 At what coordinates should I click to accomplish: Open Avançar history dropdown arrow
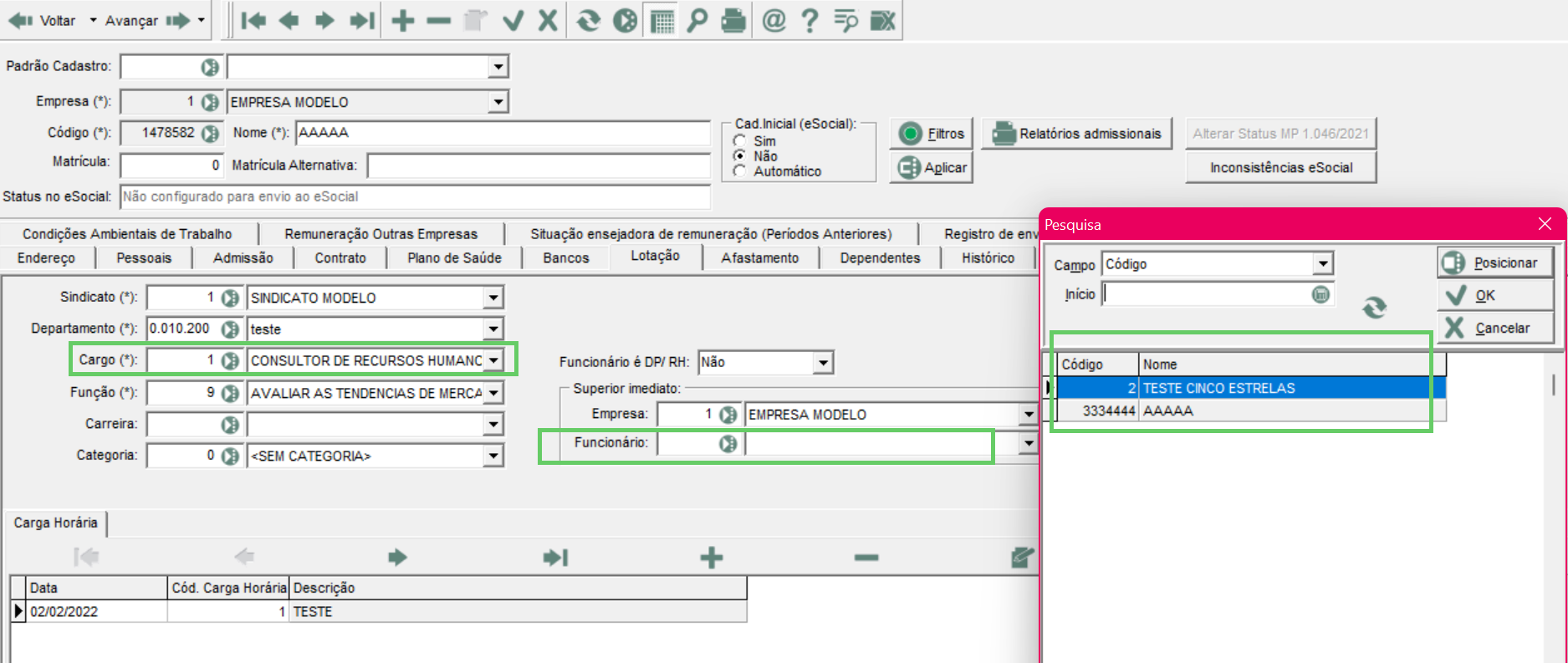tap(202, 20)
